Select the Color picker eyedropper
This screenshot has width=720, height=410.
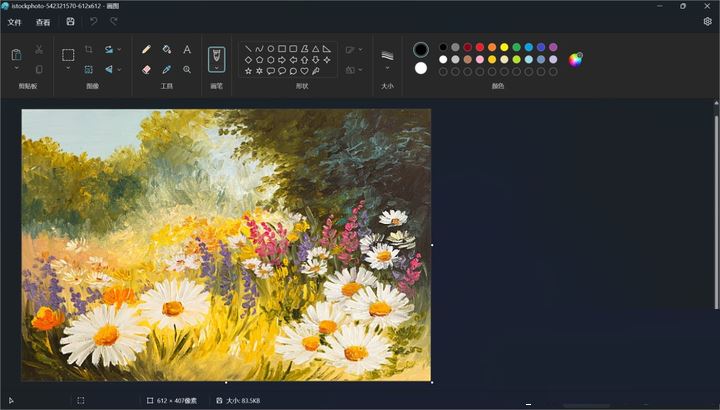pyautogui.click(x=167, y=69)
